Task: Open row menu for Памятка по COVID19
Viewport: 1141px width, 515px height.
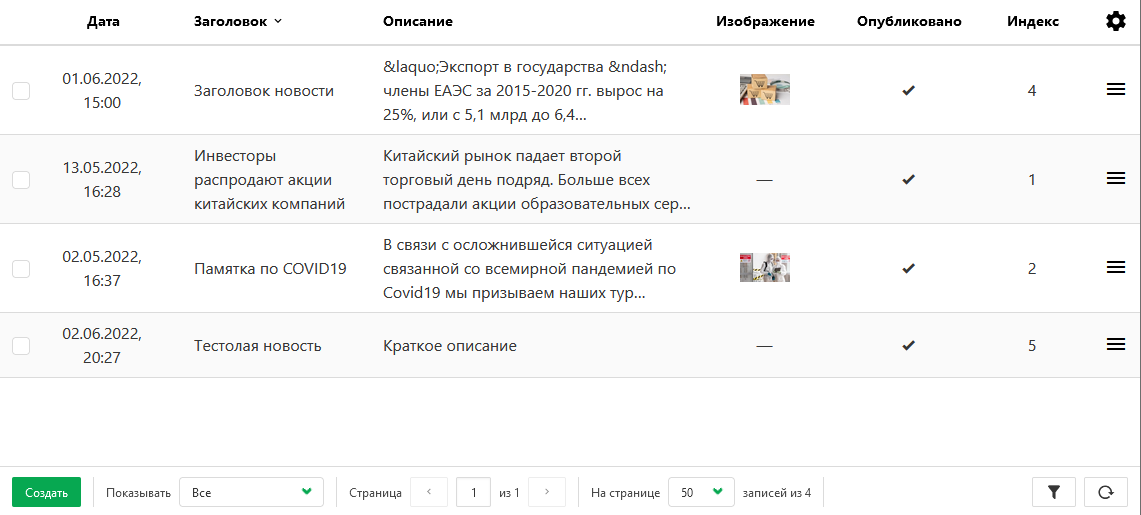Action: [1116, 268]
